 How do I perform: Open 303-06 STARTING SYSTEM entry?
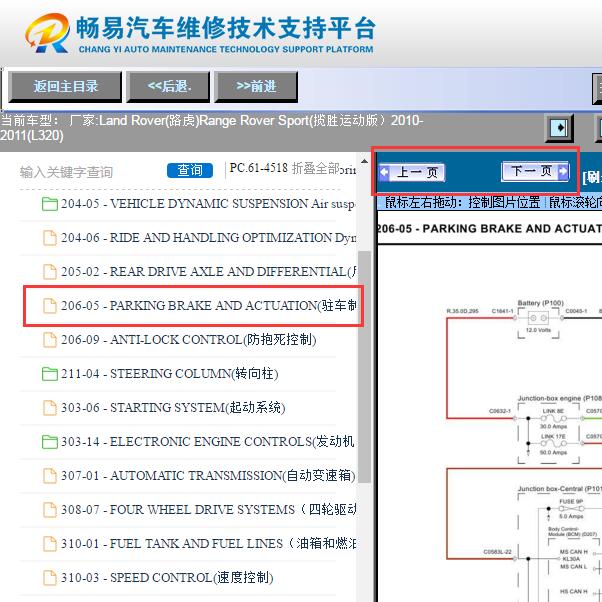pyautogui.click(x=173, y=407)
